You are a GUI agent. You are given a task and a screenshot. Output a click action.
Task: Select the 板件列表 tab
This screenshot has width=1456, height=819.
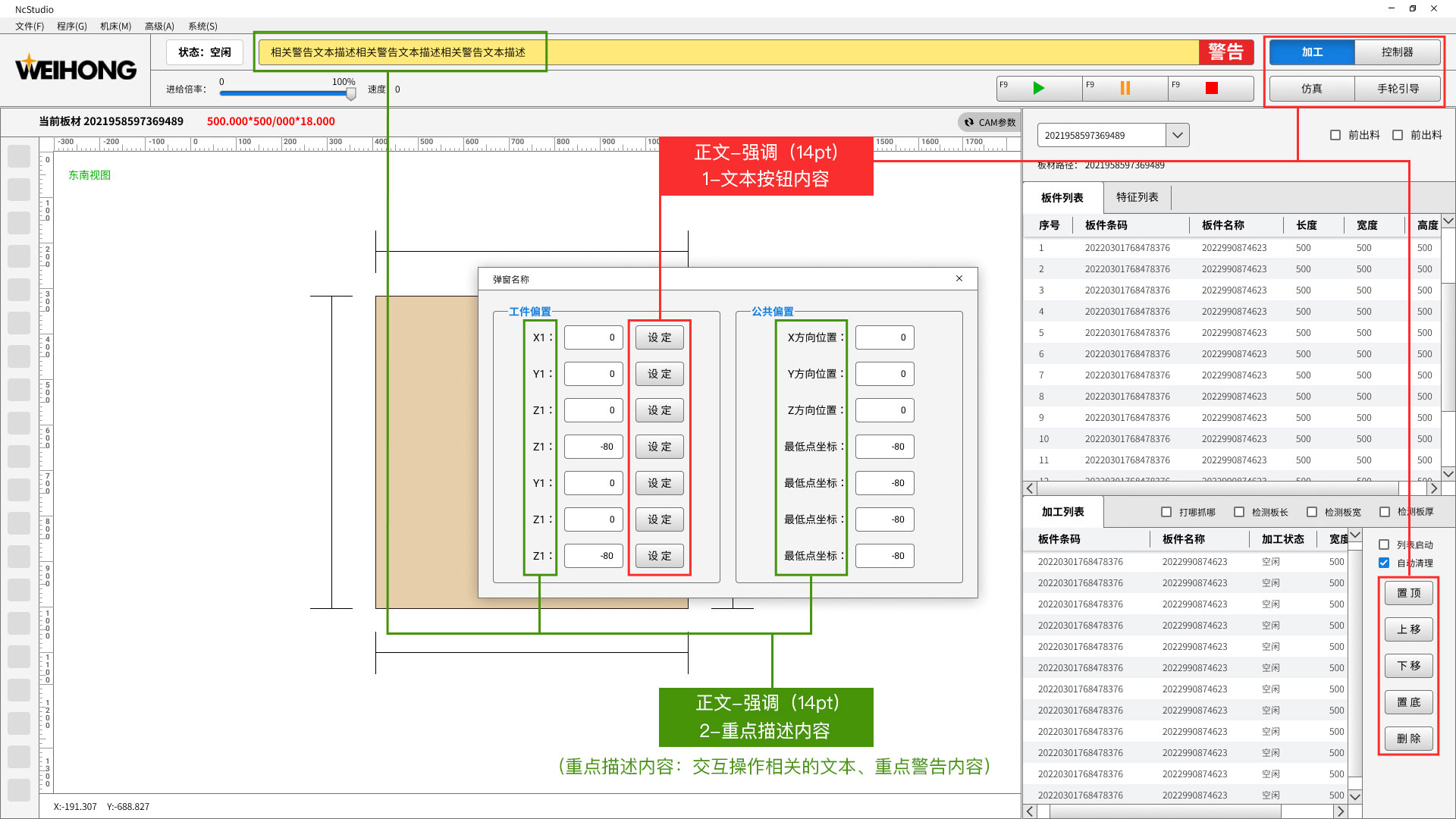(1062, 197)
